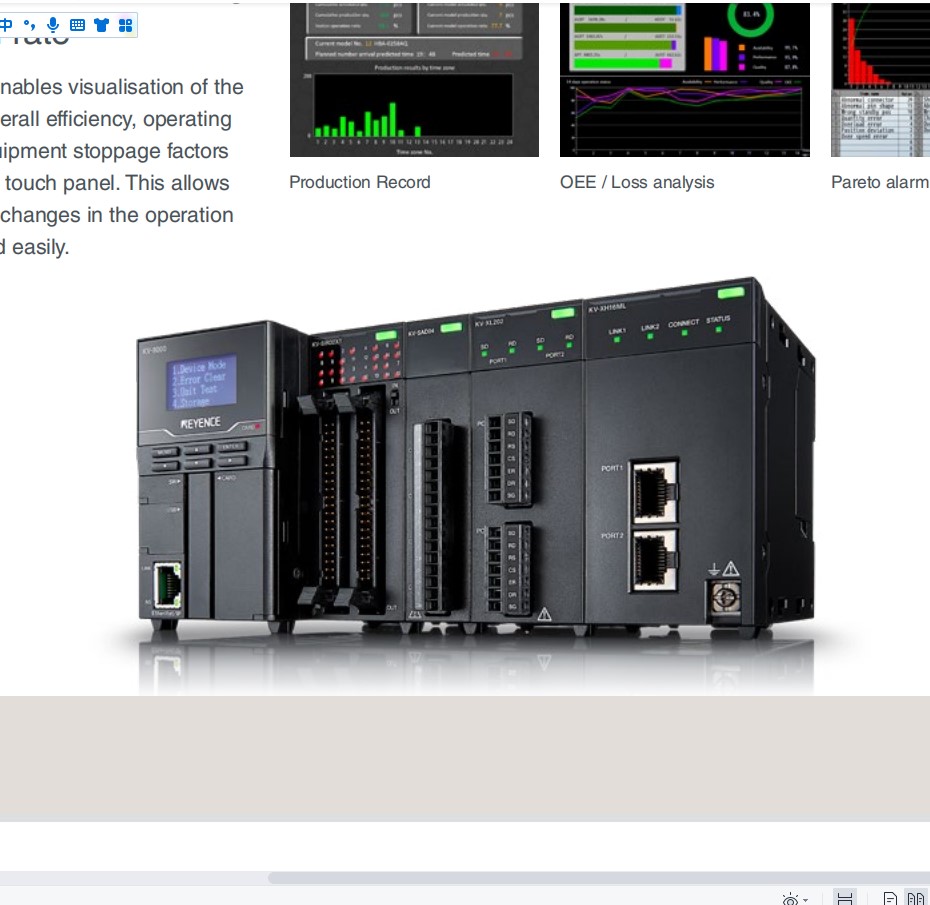The width and height of the screenshot is (930, 905).
Task: Switch punctuation mode in input method bar
Action: pyautogui.click(x=29, y=24)
